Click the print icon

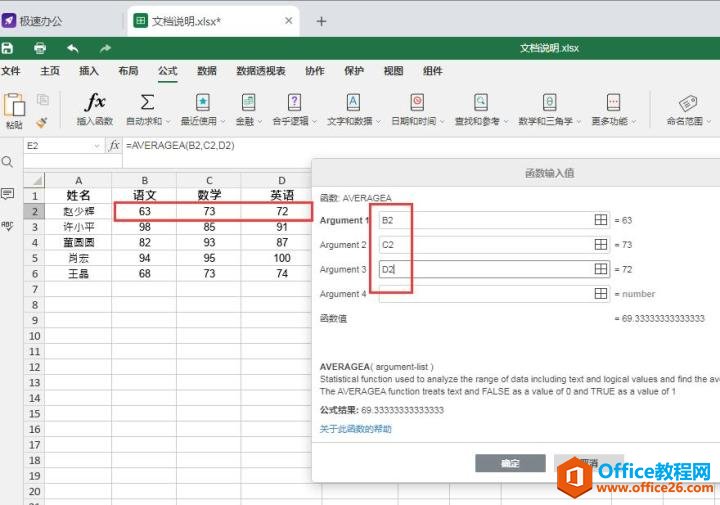point(40,48)
